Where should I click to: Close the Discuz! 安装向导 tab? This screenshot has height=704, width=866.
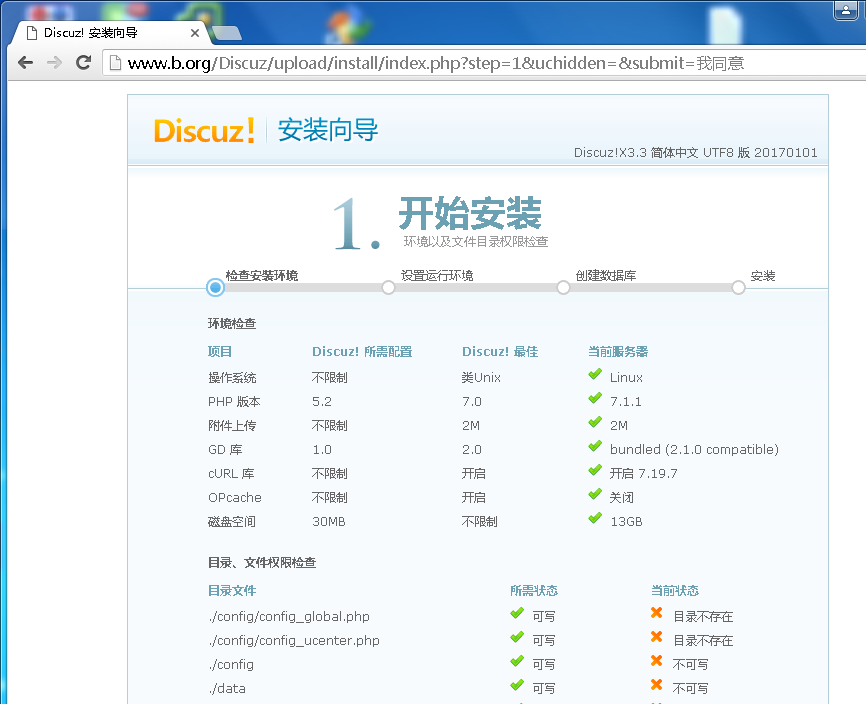pyautogui.click(x=194, y=33)
